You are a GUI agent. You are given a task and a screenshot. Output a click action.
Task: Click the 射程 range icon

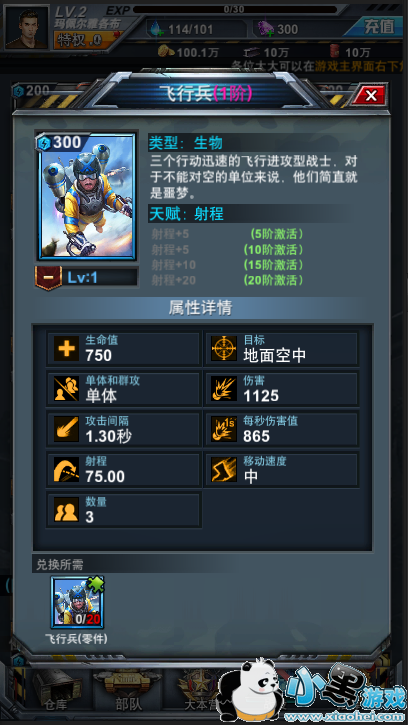point(66,469)
